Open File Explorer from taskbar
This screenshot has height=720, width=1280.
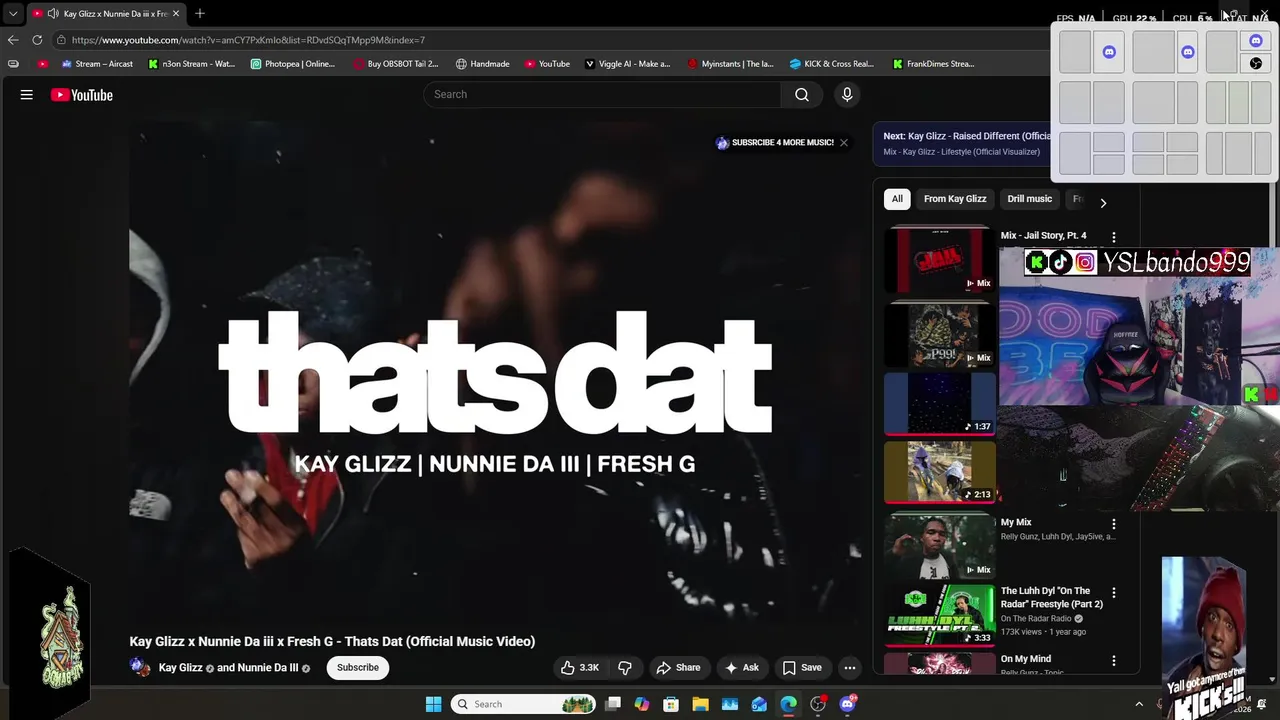pos(700,704)
